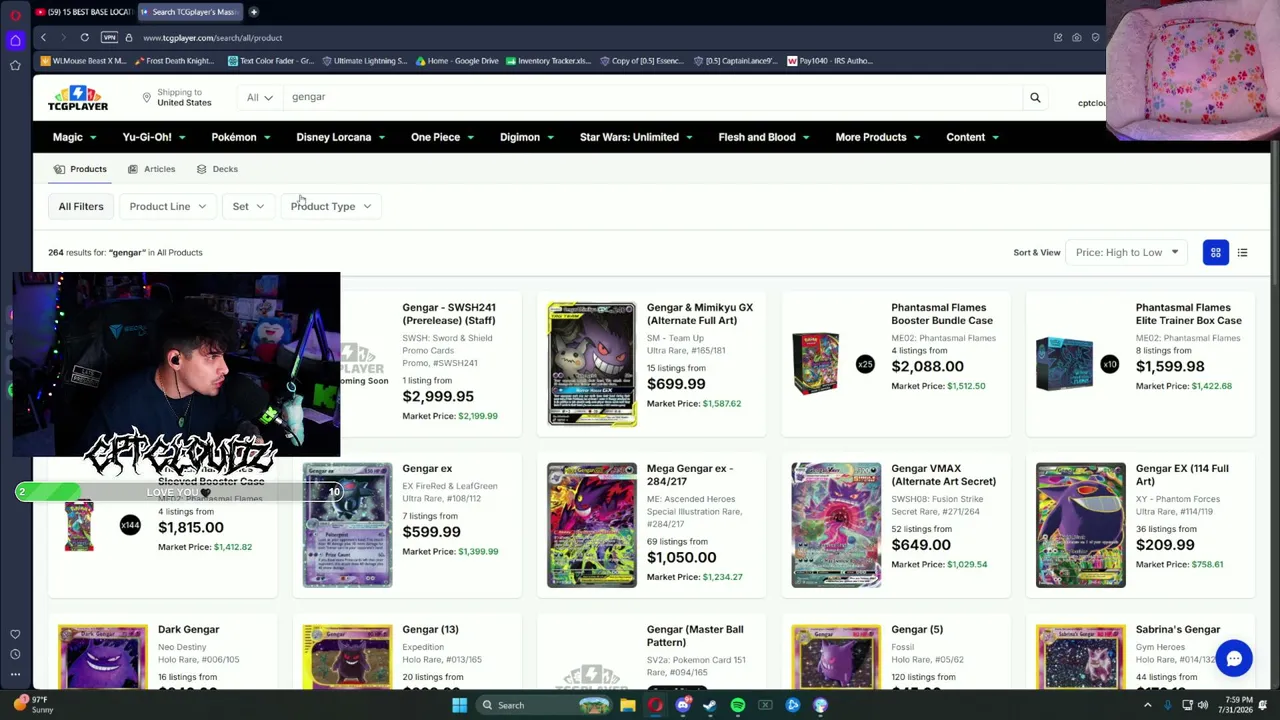Open the shield privacy icon in address bar

pyautogui.click(x=1096, y=38)
